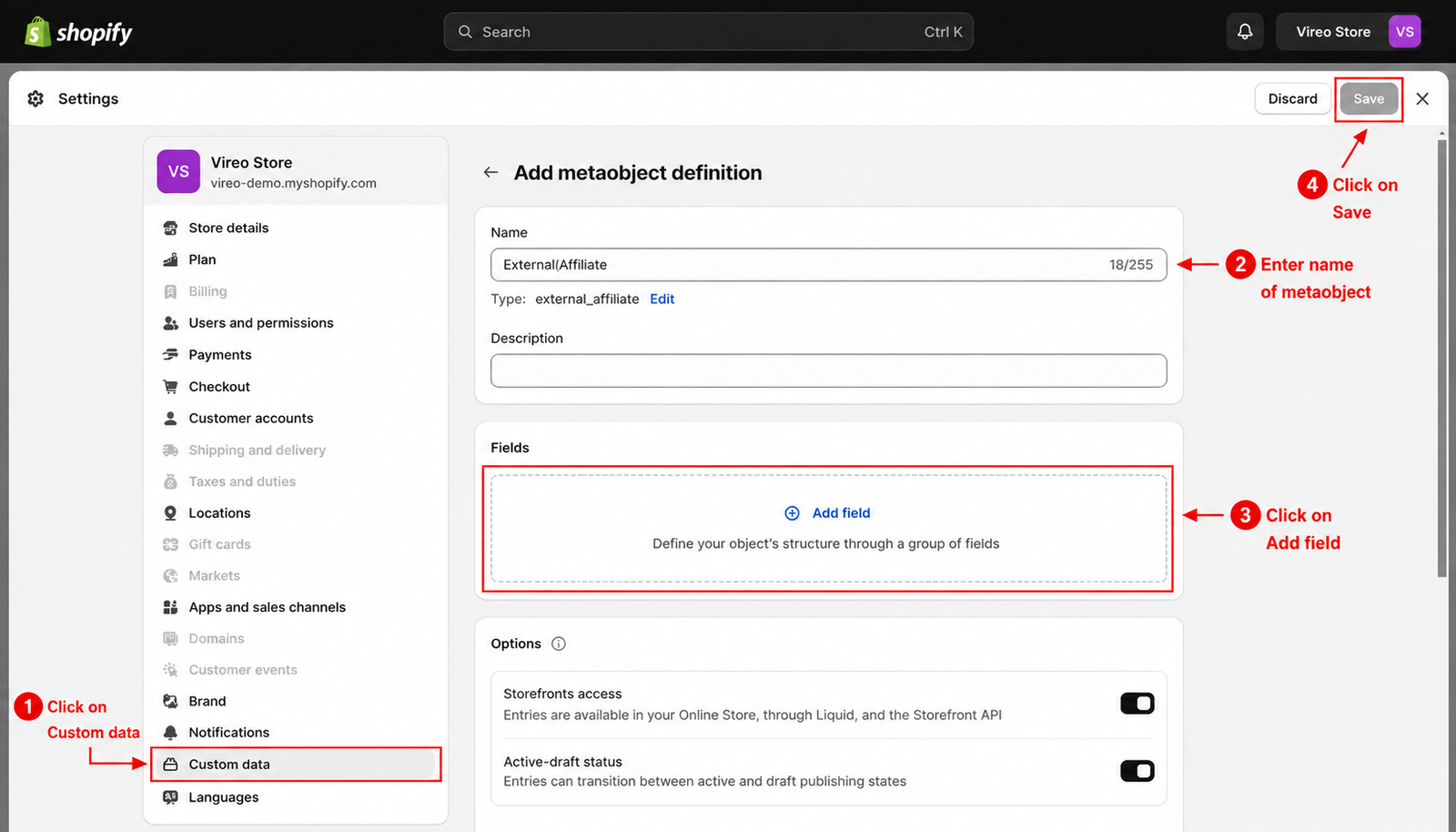Click the VS account avatar in top bar
This screenshot has width=1456, height=832.
click(1404, 32)
